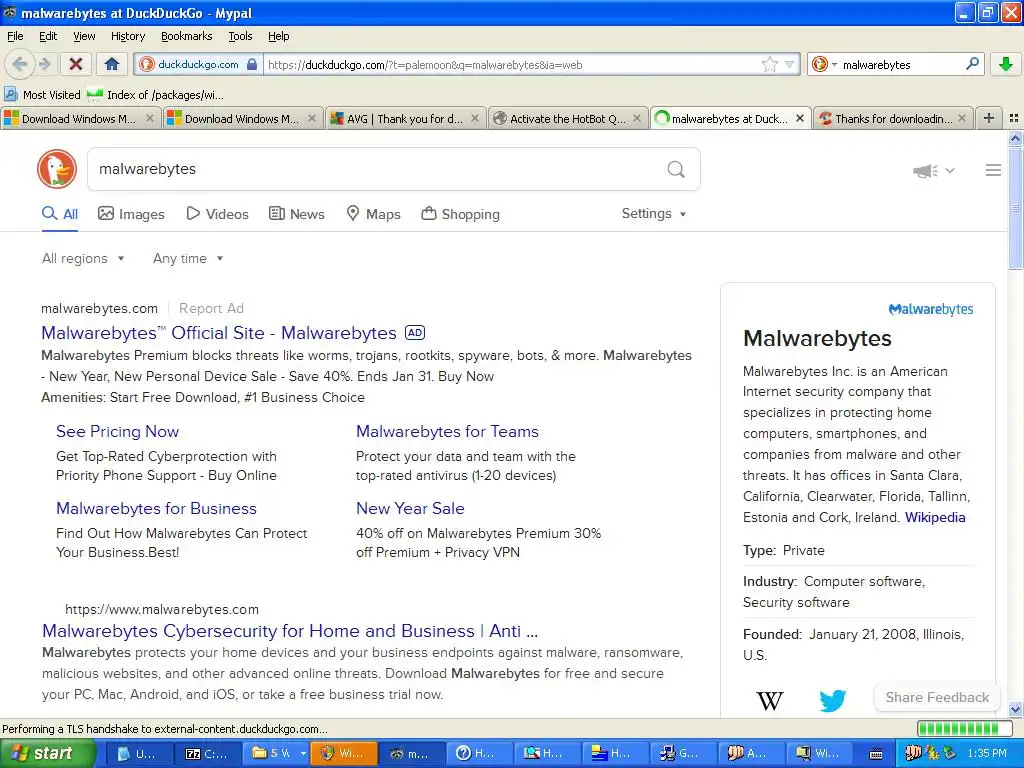Click the Share Feedback button
The image size is (1024, 768).
pyautogui.click(x=936, y=697)
